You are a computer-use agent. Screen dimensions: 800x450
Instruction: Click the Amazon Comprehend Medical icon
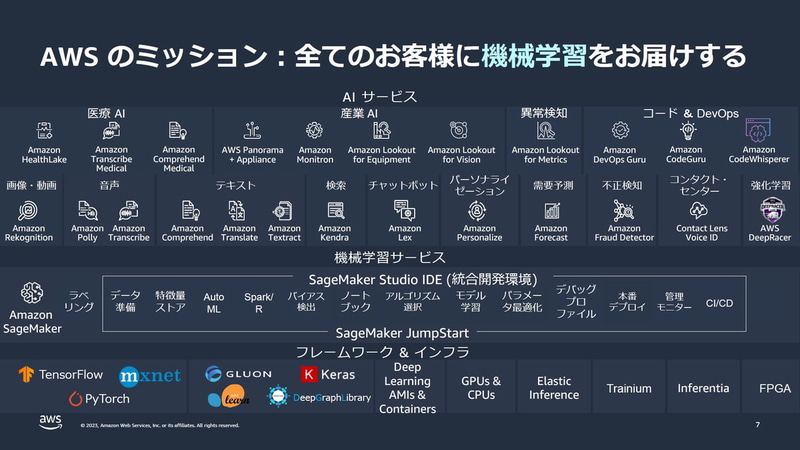point(178,131)
